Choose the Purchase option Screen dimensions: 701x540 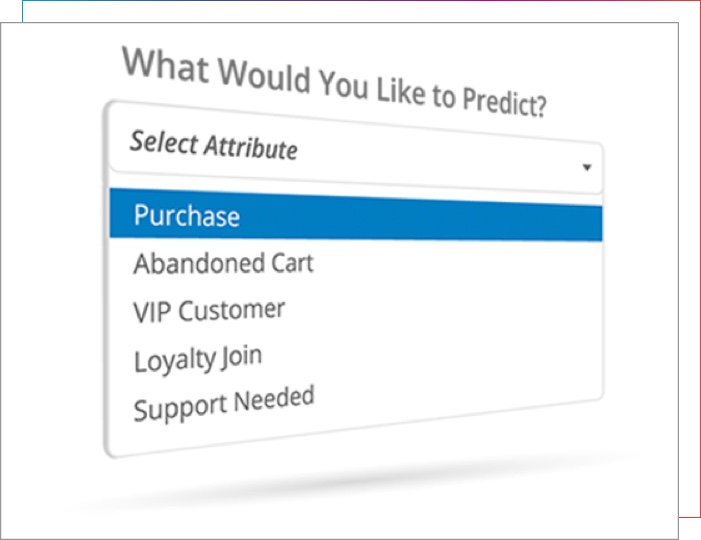tap(187, 215)
